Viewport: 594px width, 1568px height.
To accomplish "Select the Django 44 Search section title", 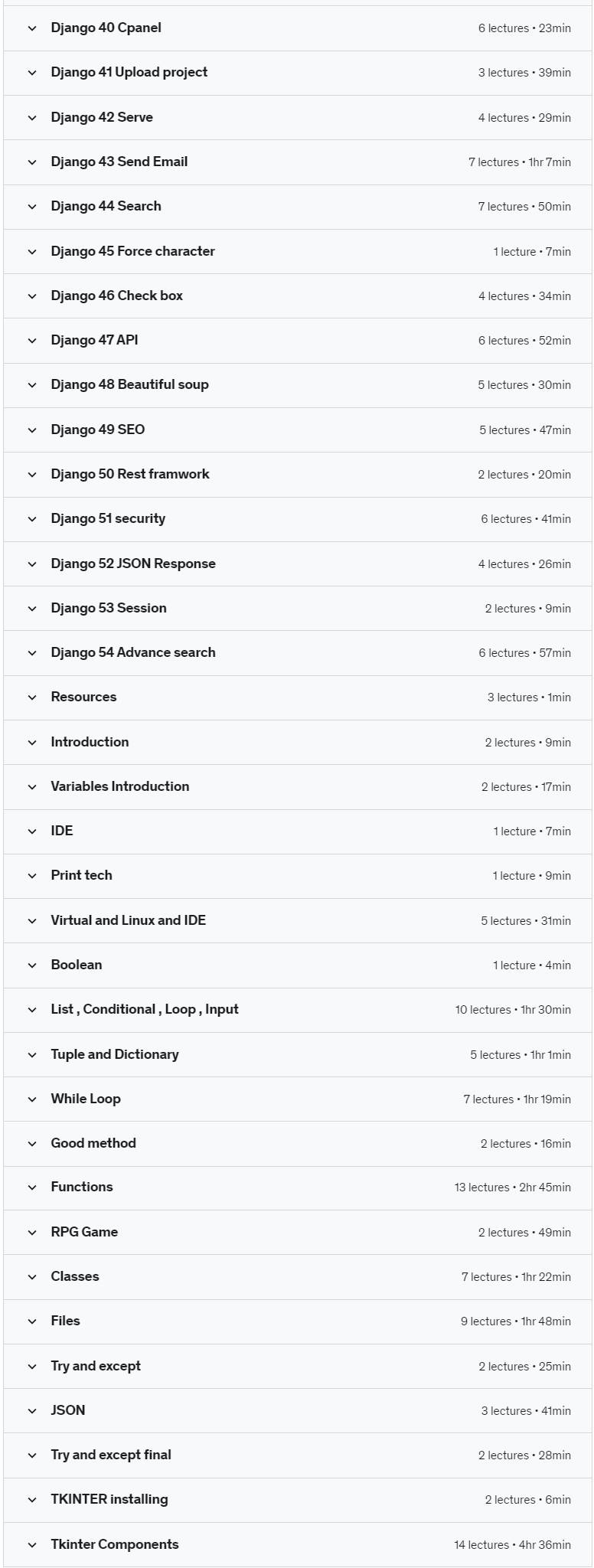I will click(x=106, y=206).
